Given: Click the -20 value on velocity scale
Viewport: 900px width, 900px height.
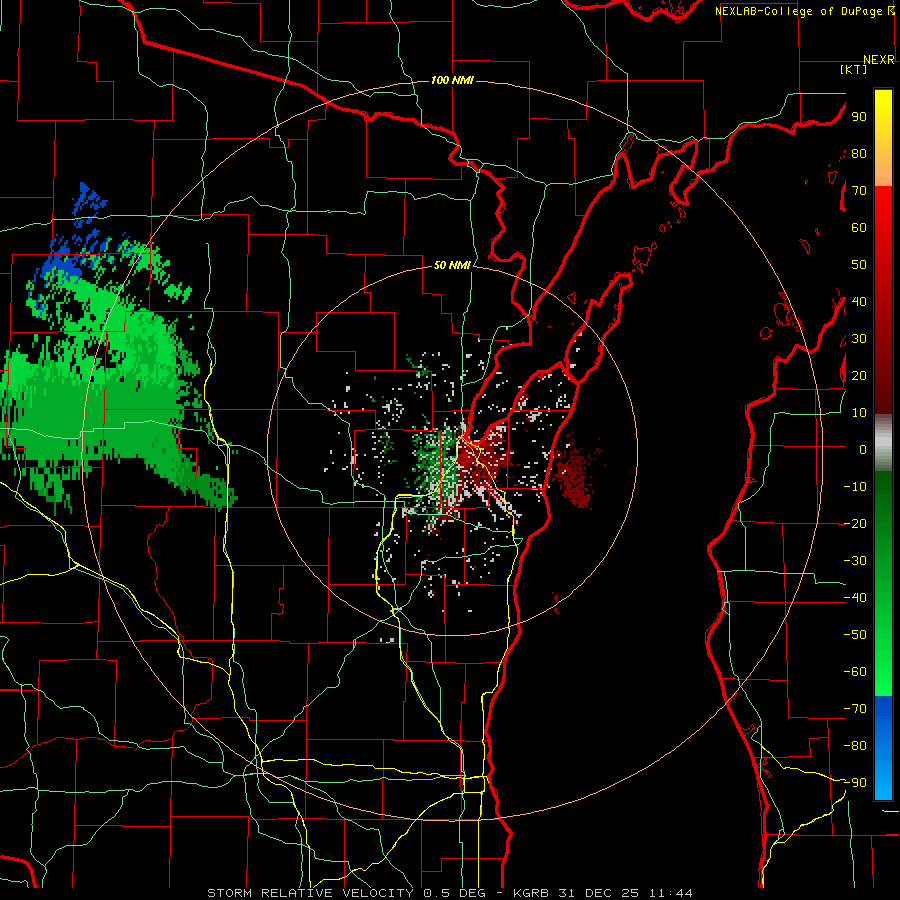Looking at the screenshot, I should (855, 523).
